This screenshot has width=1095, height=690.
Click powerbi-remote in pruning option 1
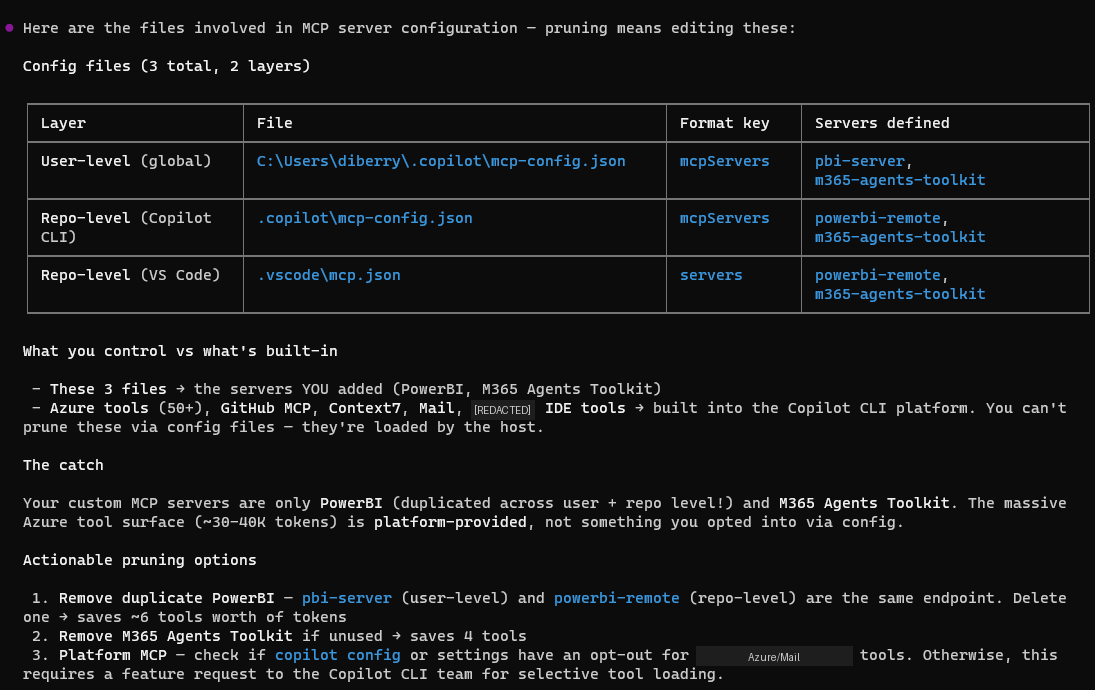616,599
